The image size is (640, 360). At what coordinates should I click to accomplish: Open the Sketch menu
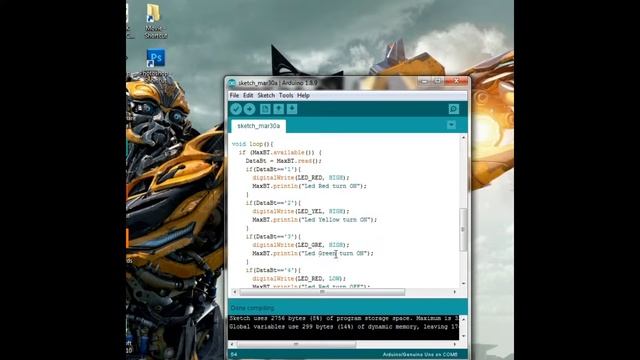(266, 96)
